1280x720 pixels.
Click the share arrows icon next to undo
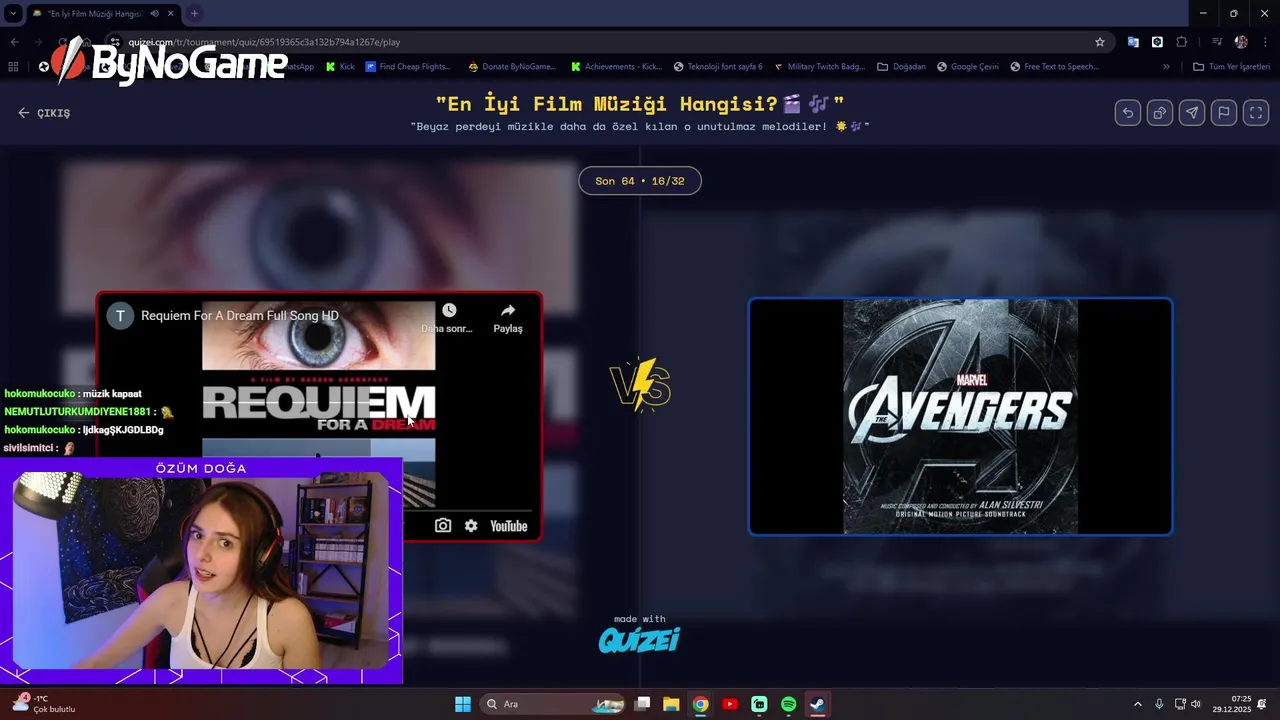[x=1160, y=113]
